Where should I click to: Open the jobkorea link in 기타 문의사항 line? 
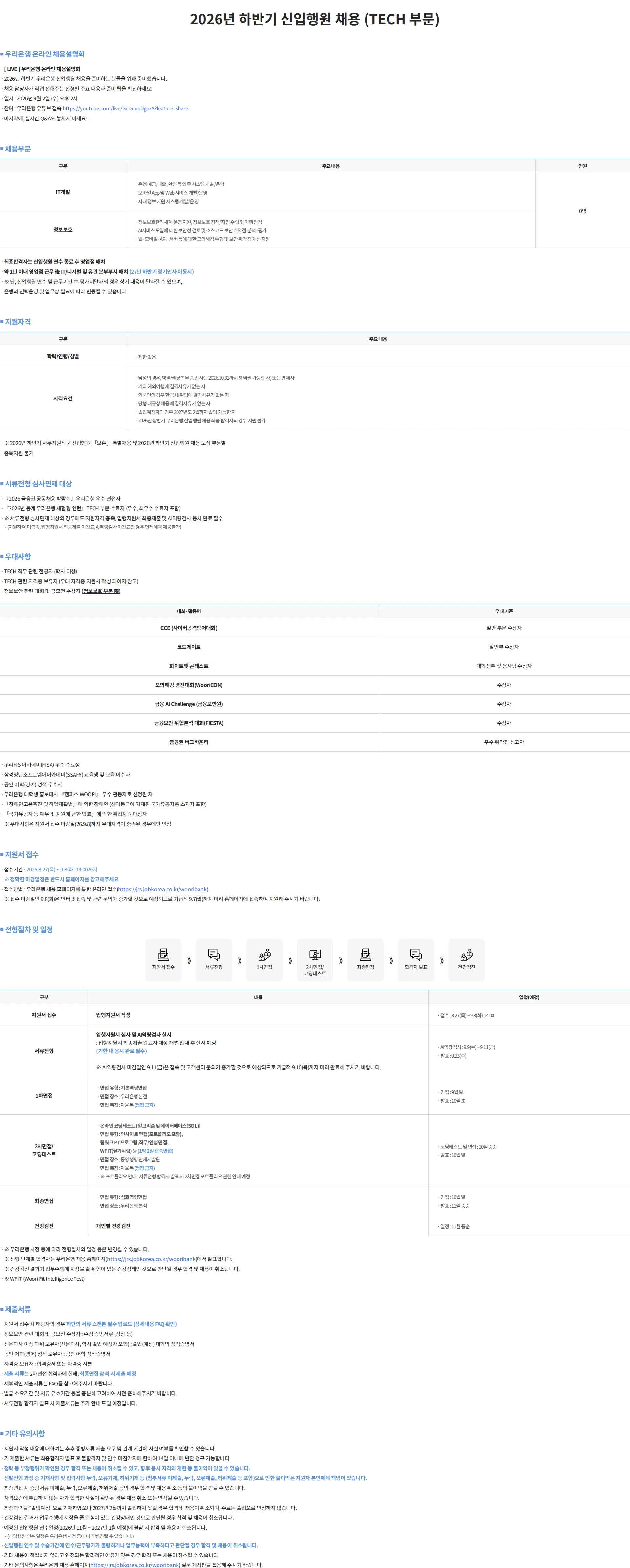(x=135, y=1564)
